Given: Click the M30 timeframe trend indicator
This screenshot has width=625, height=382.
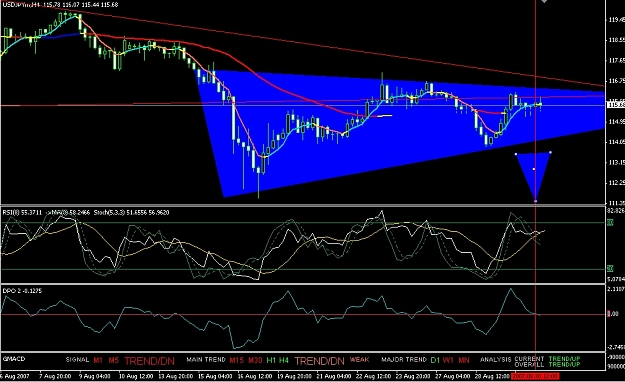Looking at the screenshot, I should coord(255,360).
